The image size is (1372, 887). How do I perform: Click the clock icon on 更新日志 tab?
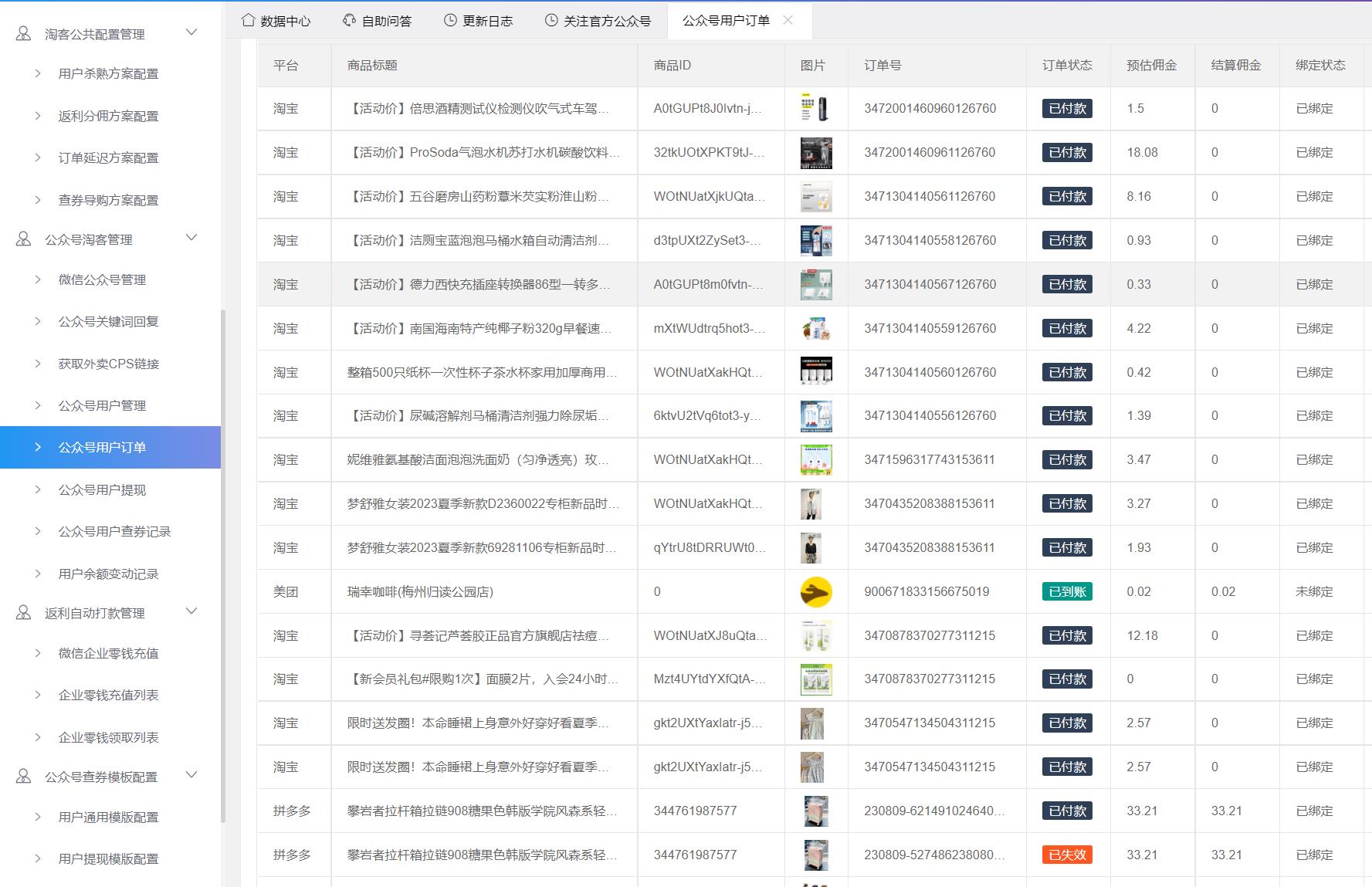(450, 20)
